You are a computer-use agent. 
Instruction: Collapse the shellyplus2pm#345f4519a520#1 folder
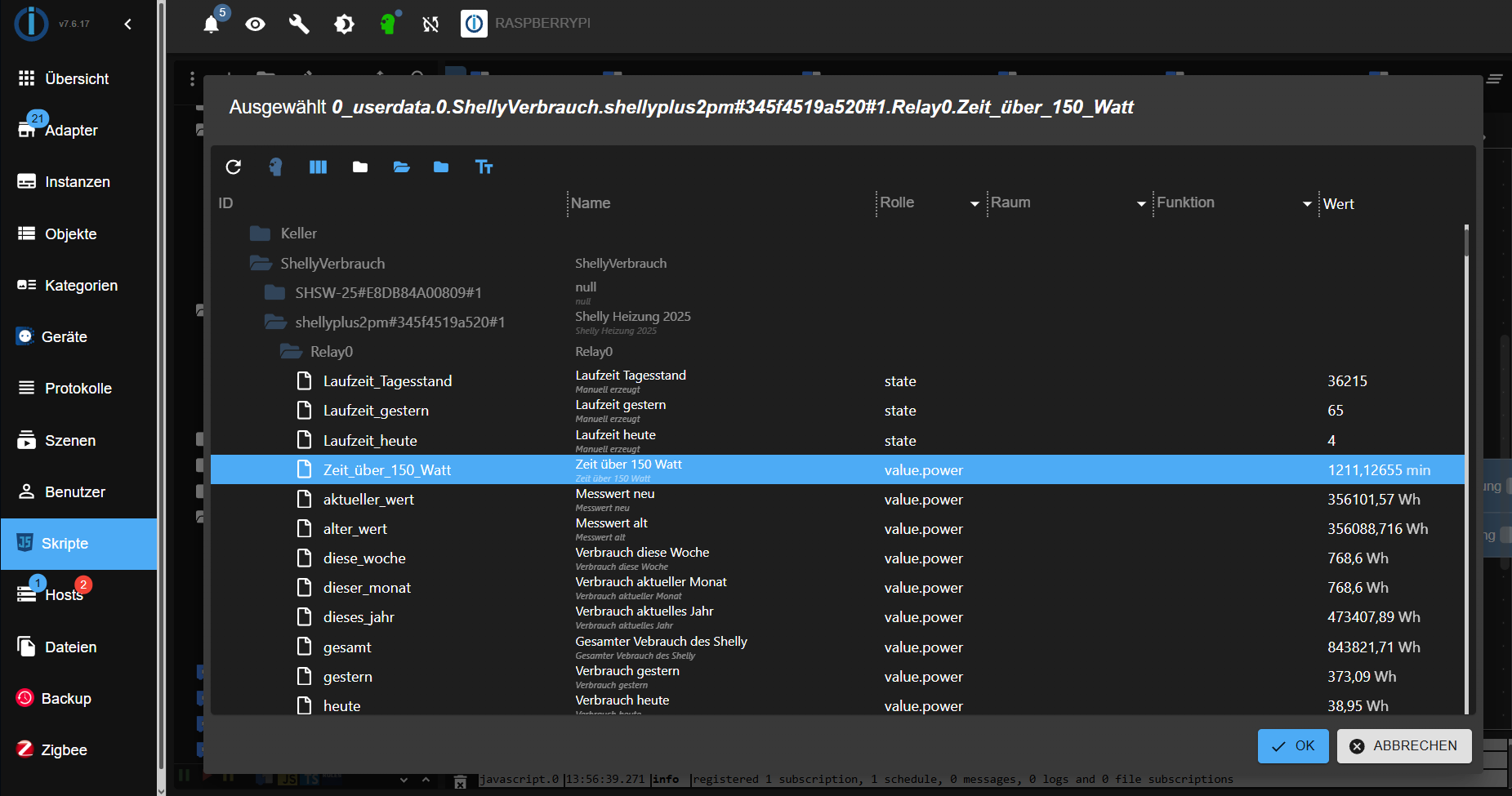point(275,322)
